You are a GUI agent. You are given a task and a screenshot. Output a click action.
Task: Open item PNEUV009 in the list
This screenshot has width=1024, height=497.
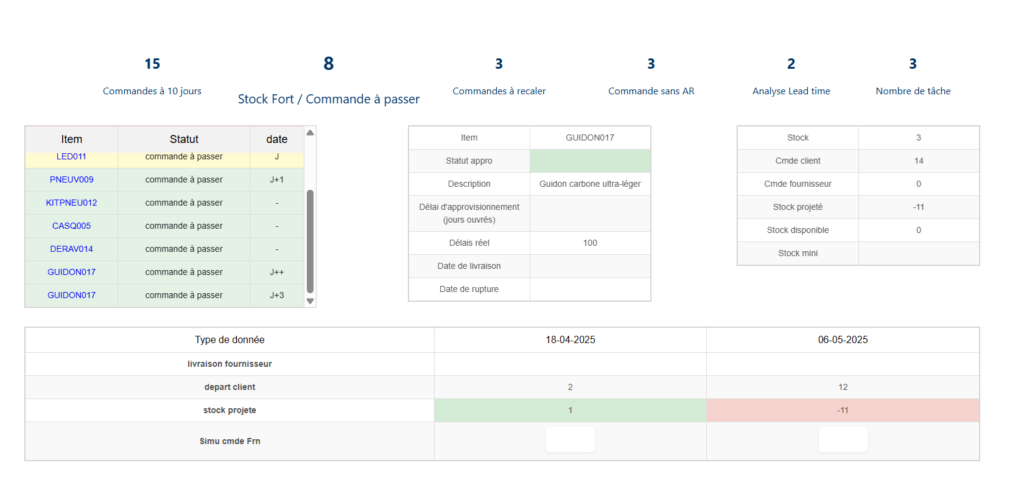coord(72,180)
